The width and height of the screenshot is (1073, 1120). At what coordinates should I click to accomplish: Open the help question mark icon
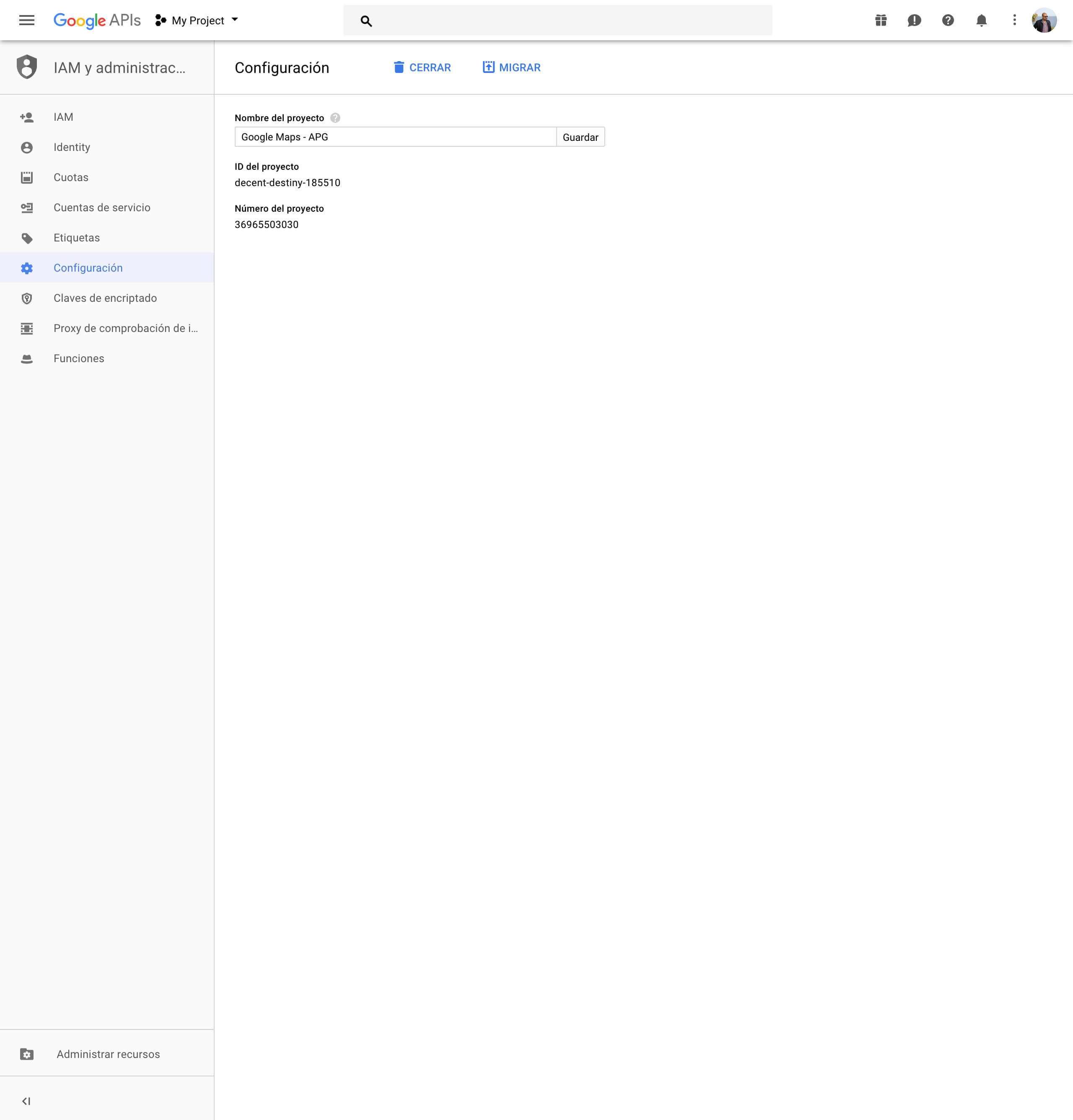[948, 21]
